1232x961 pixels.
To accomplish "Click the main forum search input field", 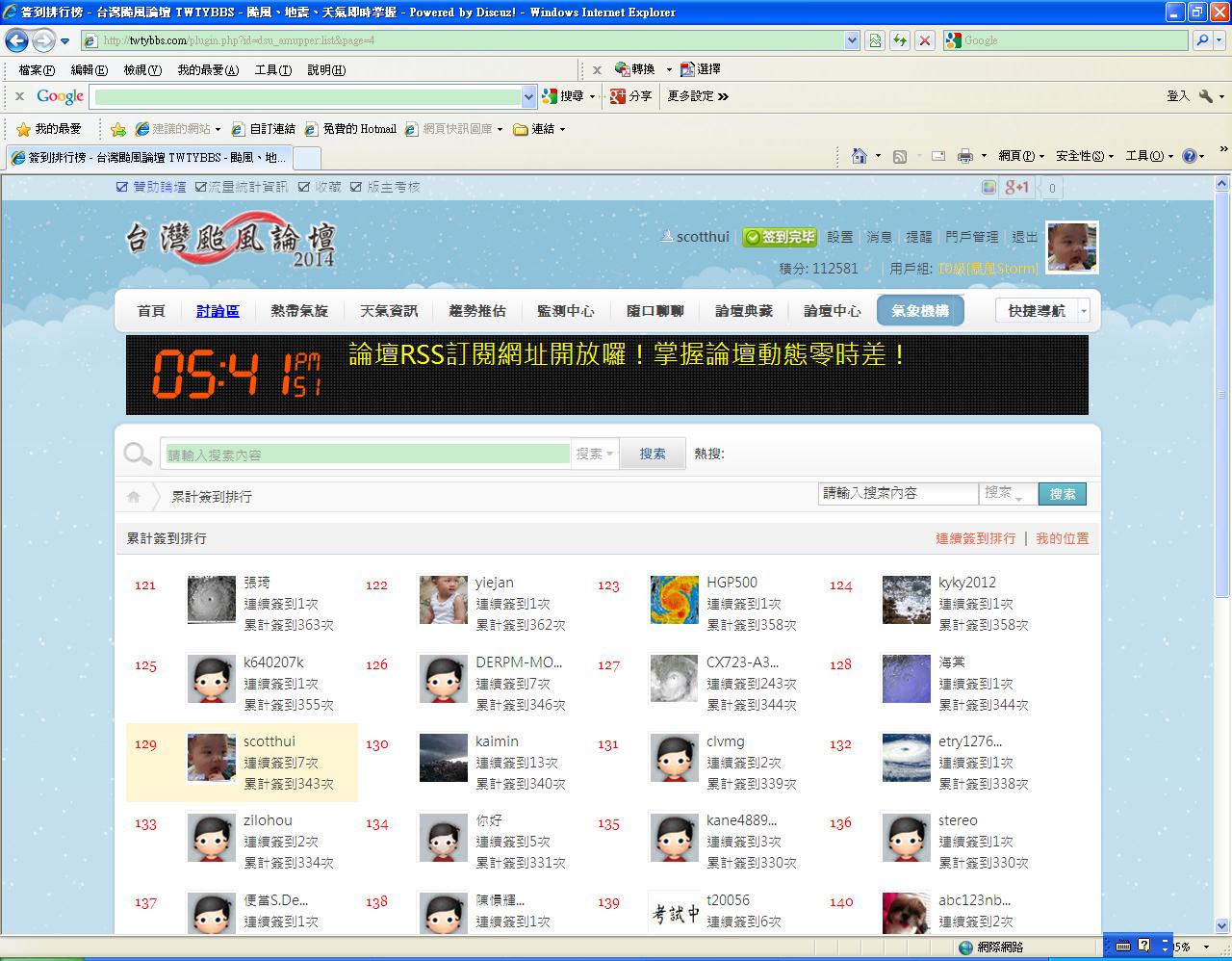I will click(x=368, y=454).
